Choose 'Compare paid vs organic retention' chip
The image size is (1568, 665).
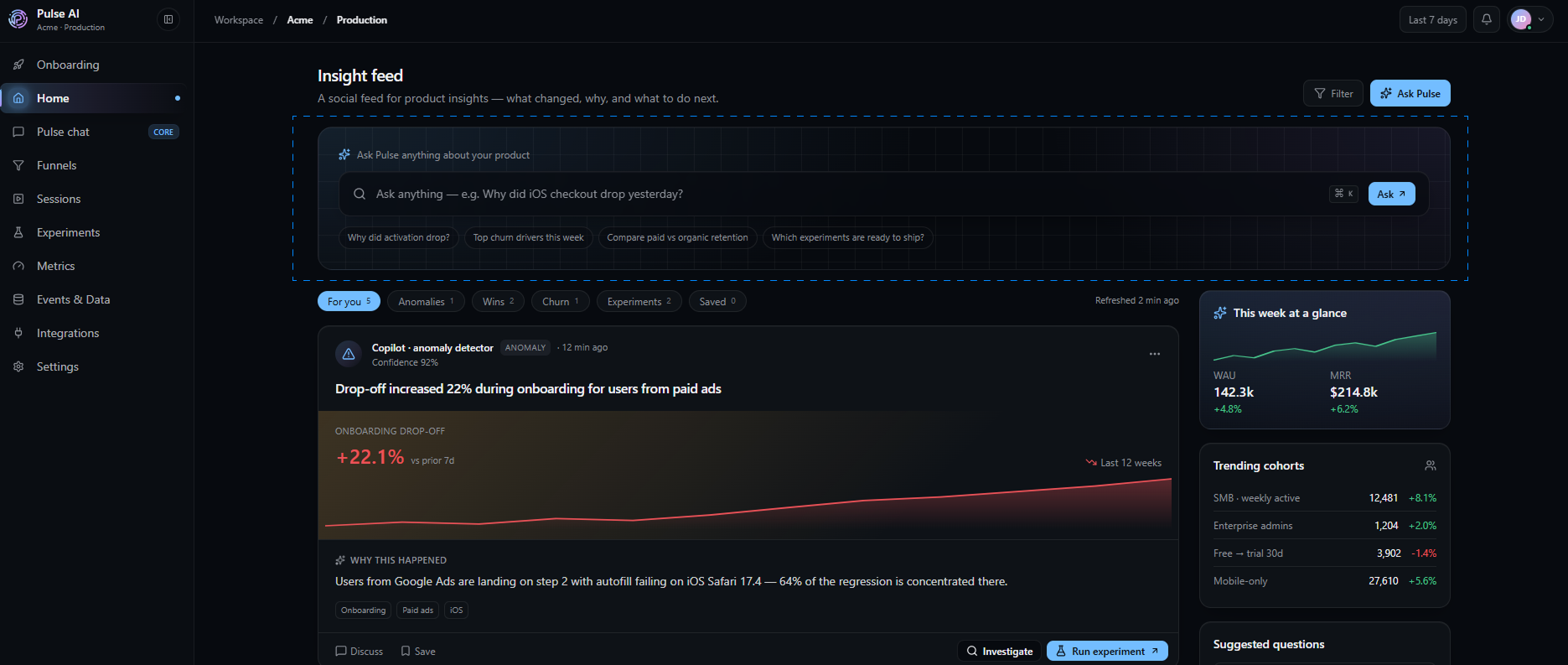(678, 237)
